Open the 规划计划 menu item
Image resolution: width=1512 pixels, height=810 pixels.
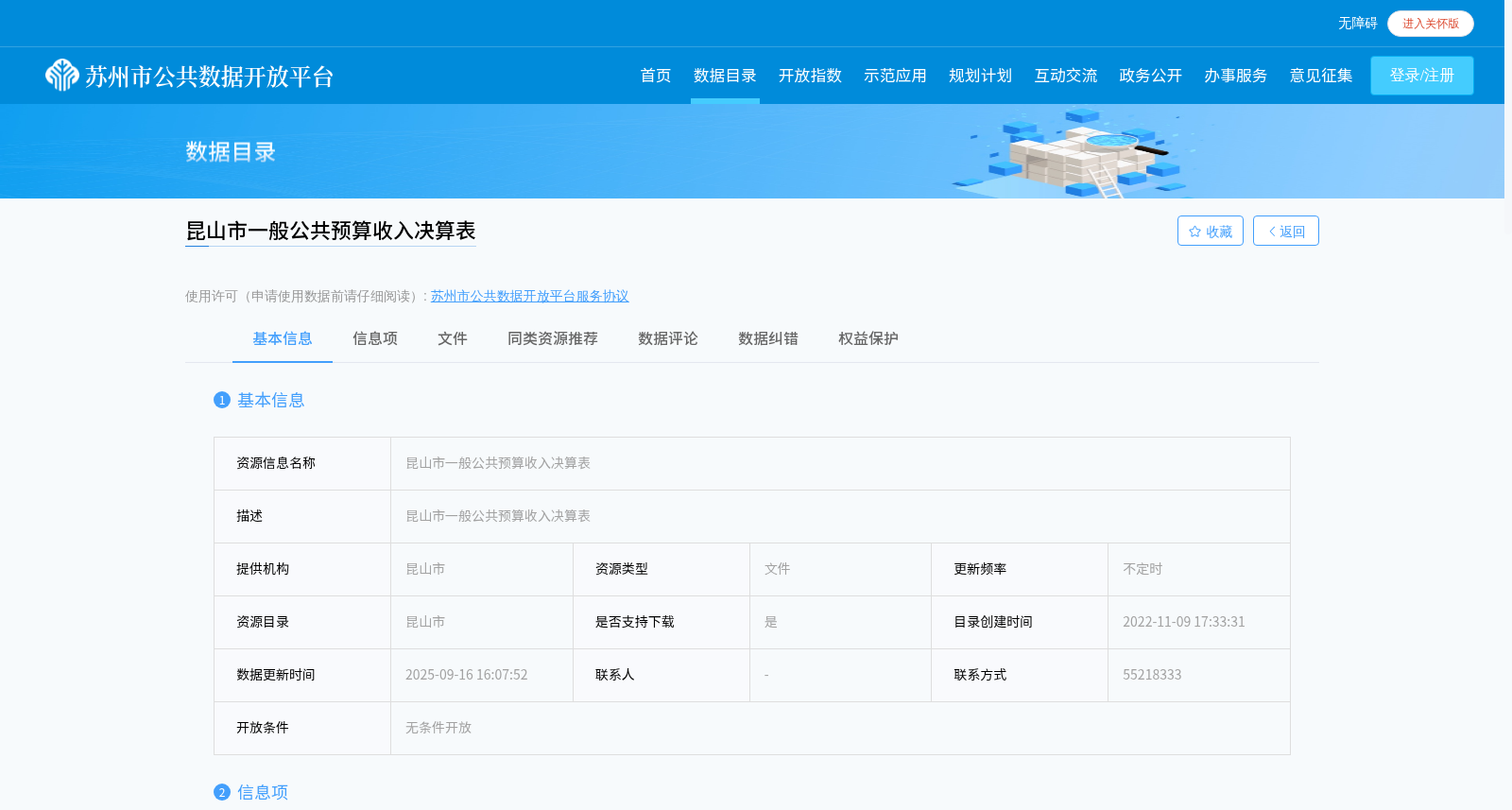point(980,76)
